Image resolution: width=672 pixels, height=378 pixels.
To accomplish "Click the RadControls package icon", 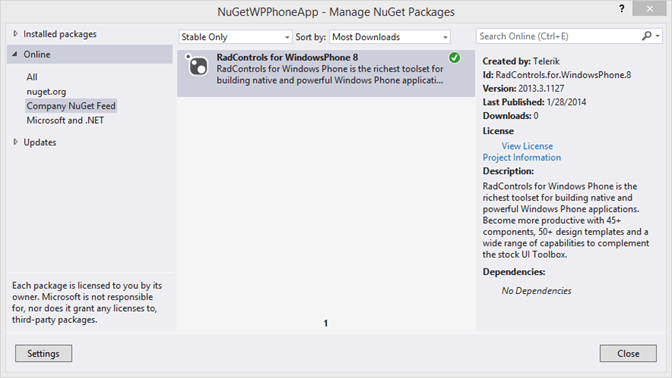I will pyautogui.click(x=197, y=65).
